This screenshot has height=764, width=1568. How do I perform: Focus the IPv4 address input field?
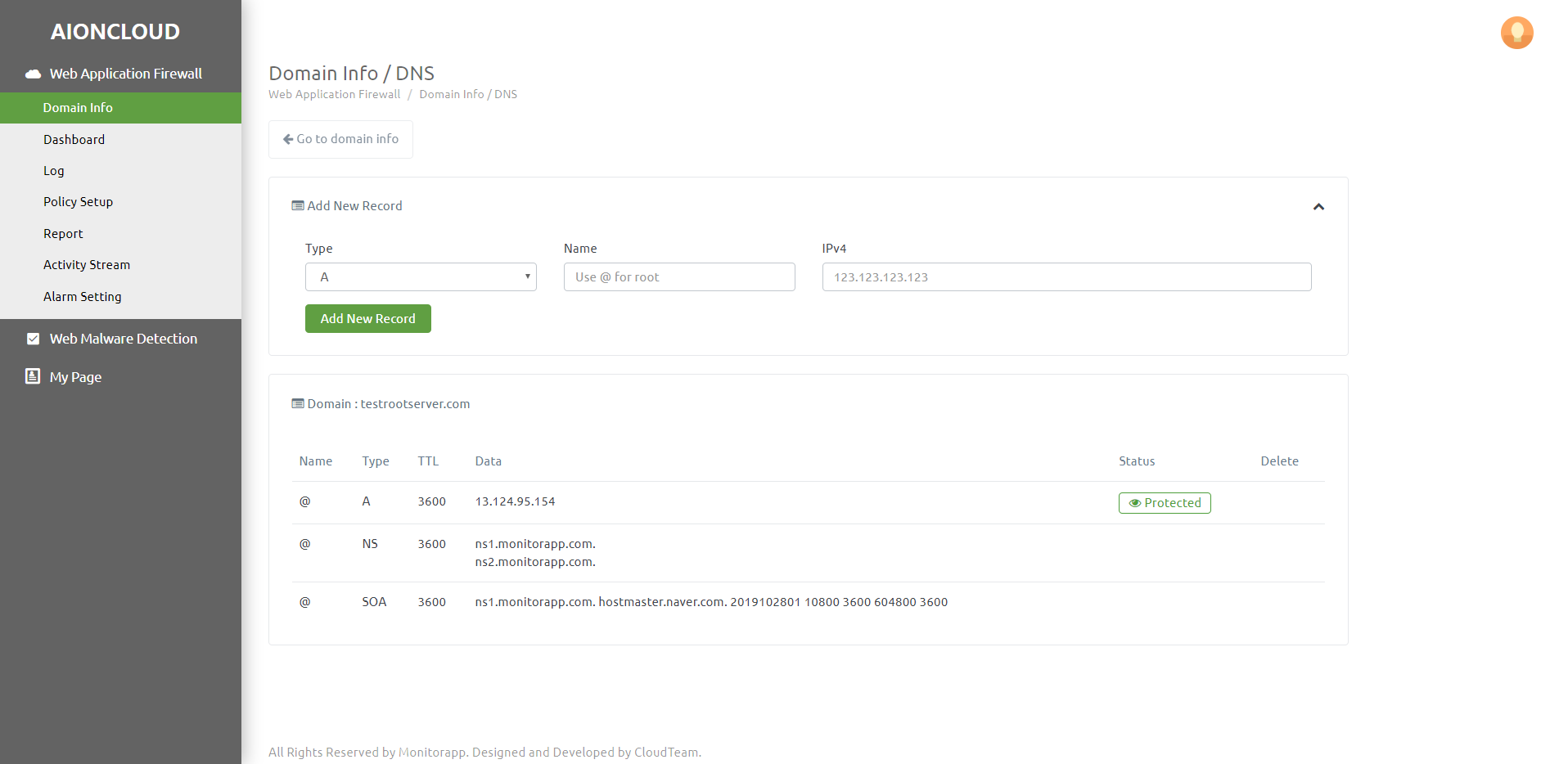(x=1066, y=277)
